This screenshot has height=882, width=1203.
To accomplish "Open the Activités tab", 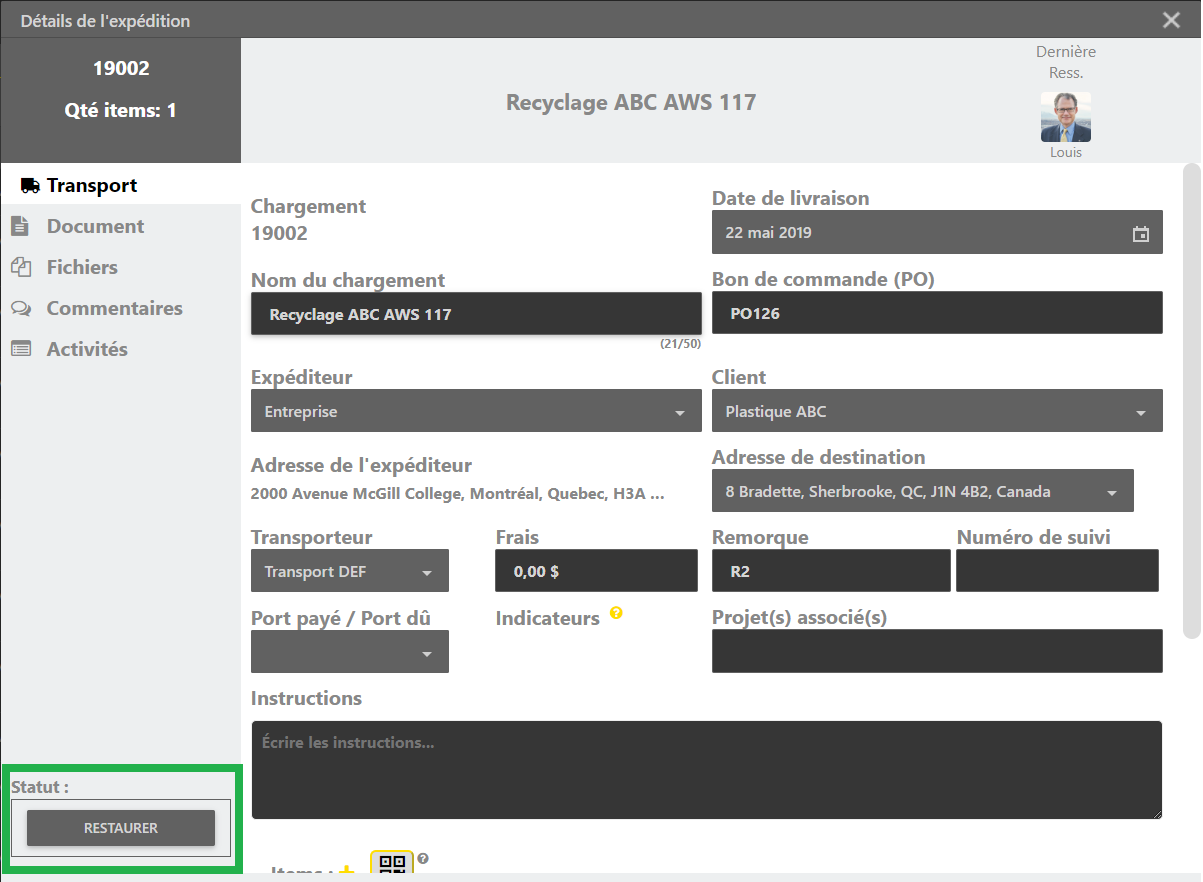I will click(120, 349).
